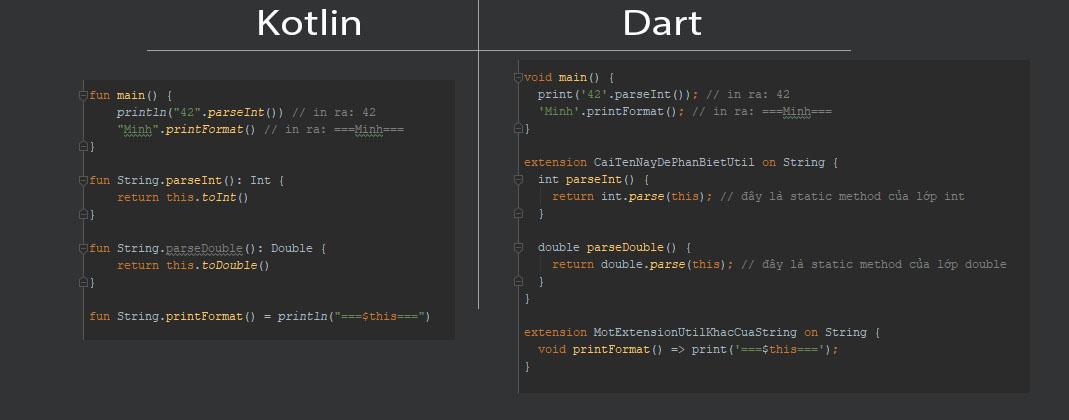The height and width of the screenshot is (420, 1069).
Task: Click Kotlin declaration 'fun String.parseDouble(): Double {'
Action: point(208,248)
